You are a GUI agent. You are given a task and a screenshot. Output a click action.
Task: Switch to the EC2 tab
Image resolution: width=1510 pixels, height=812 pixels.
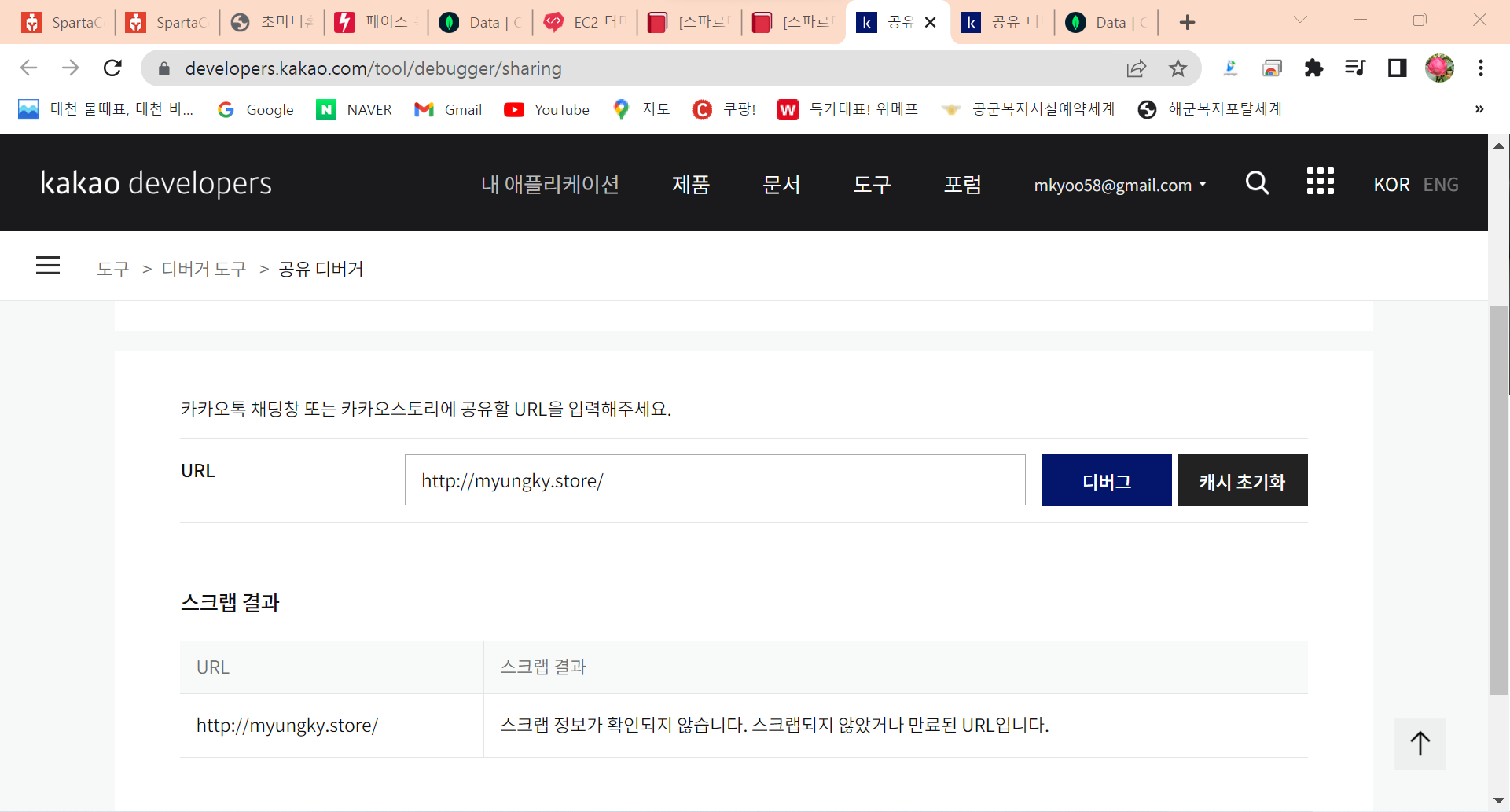[586, 23]
